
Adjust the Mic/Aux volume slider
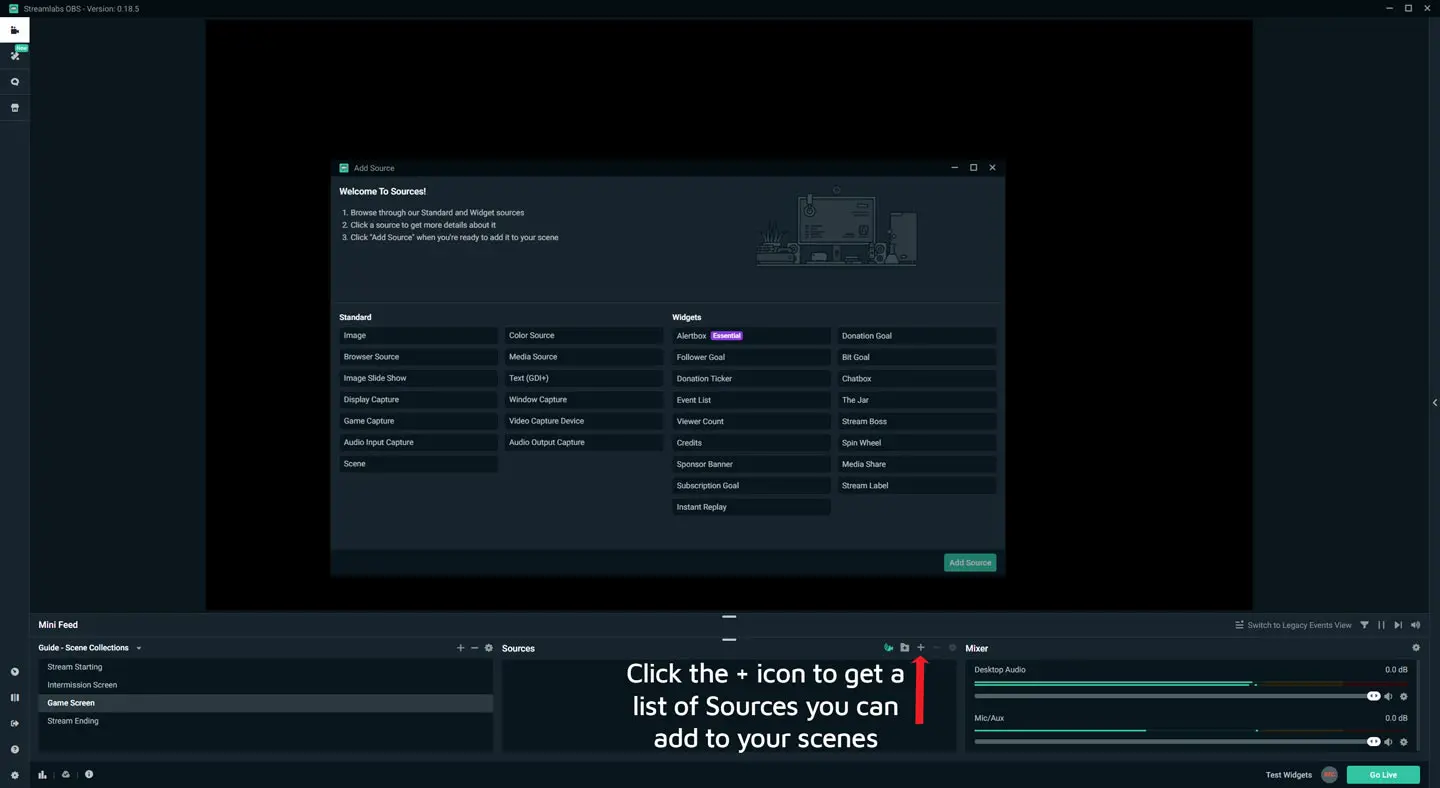tap(1177, 742)
